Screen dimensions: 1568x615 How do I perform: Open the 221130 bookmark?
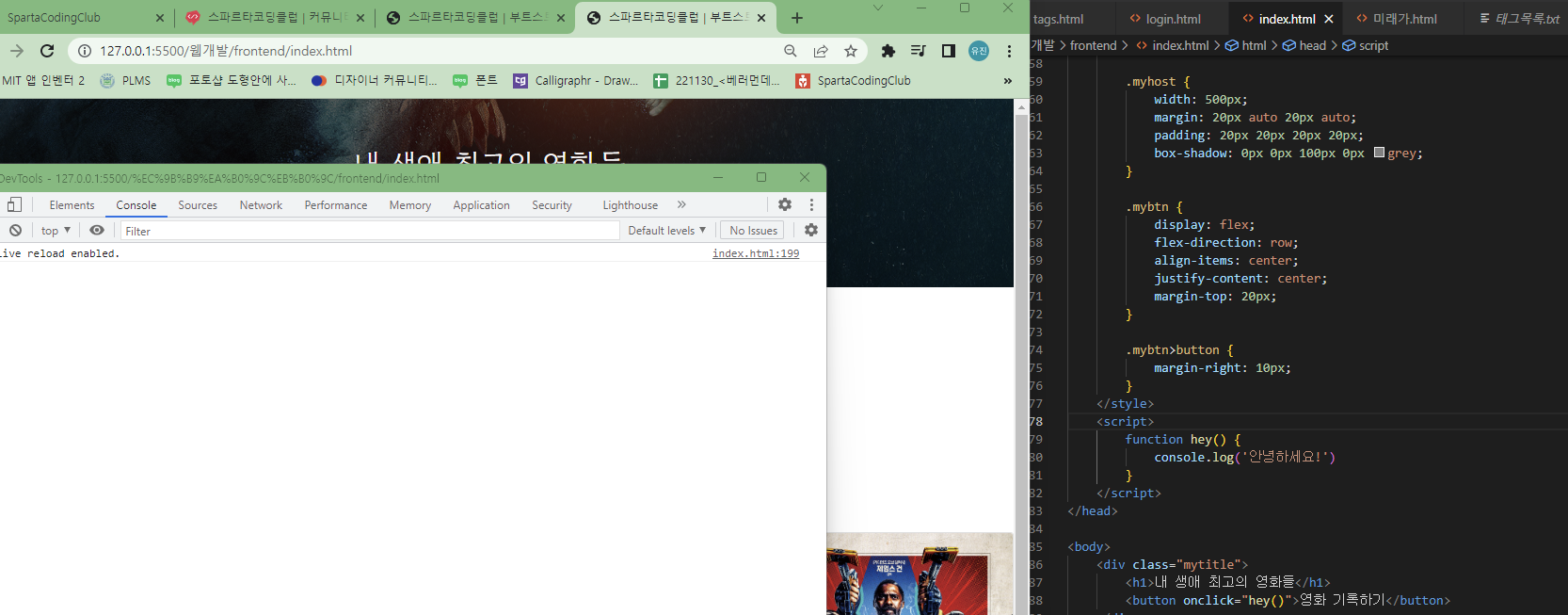[717, 81]
